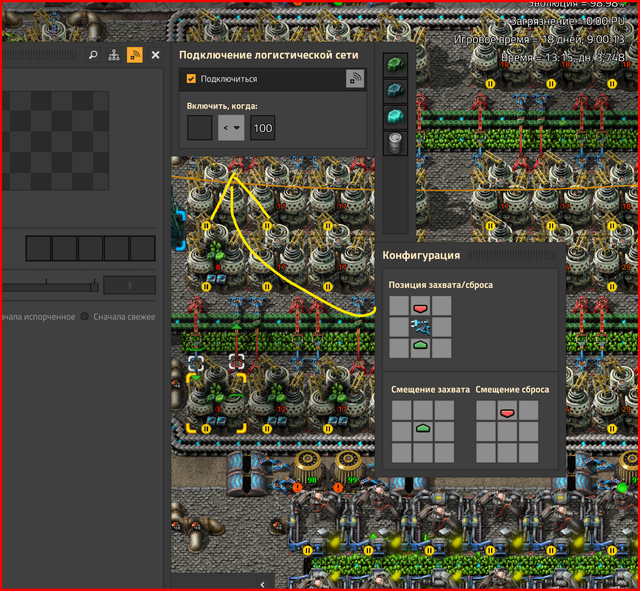The image size is (640, 591).
Task: Click the barrel labeled 98
Action: point(307,468)
